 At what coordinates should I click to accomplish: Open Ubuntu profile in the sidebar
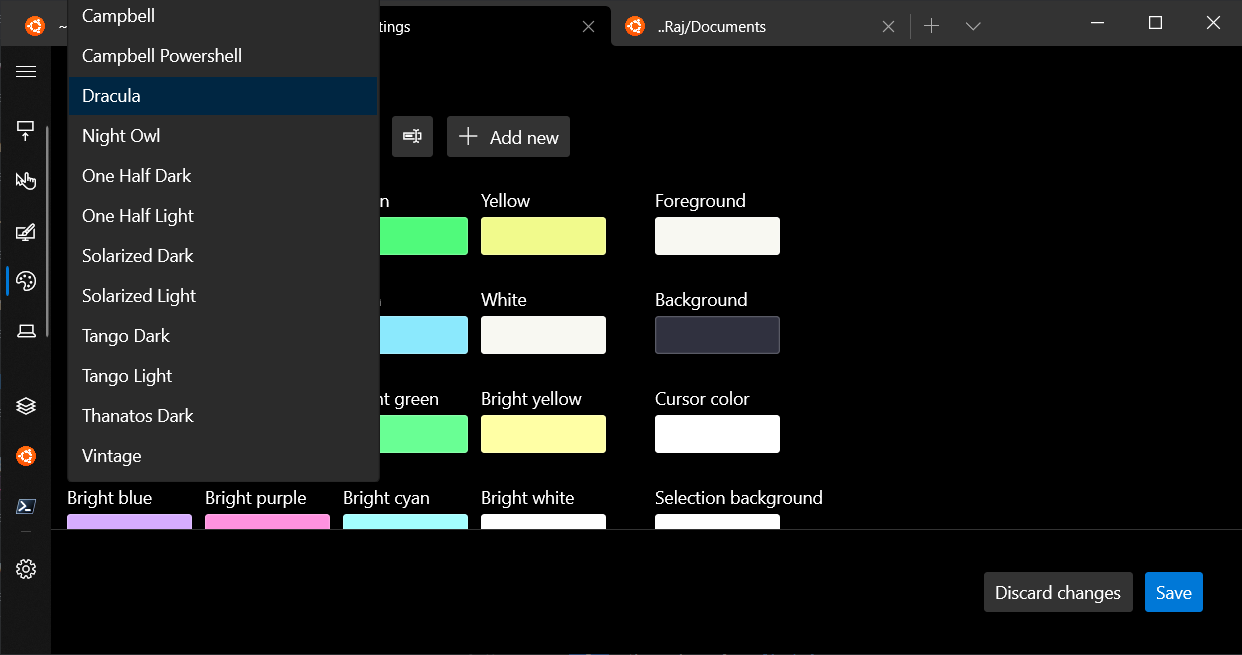tap(26, 456)
